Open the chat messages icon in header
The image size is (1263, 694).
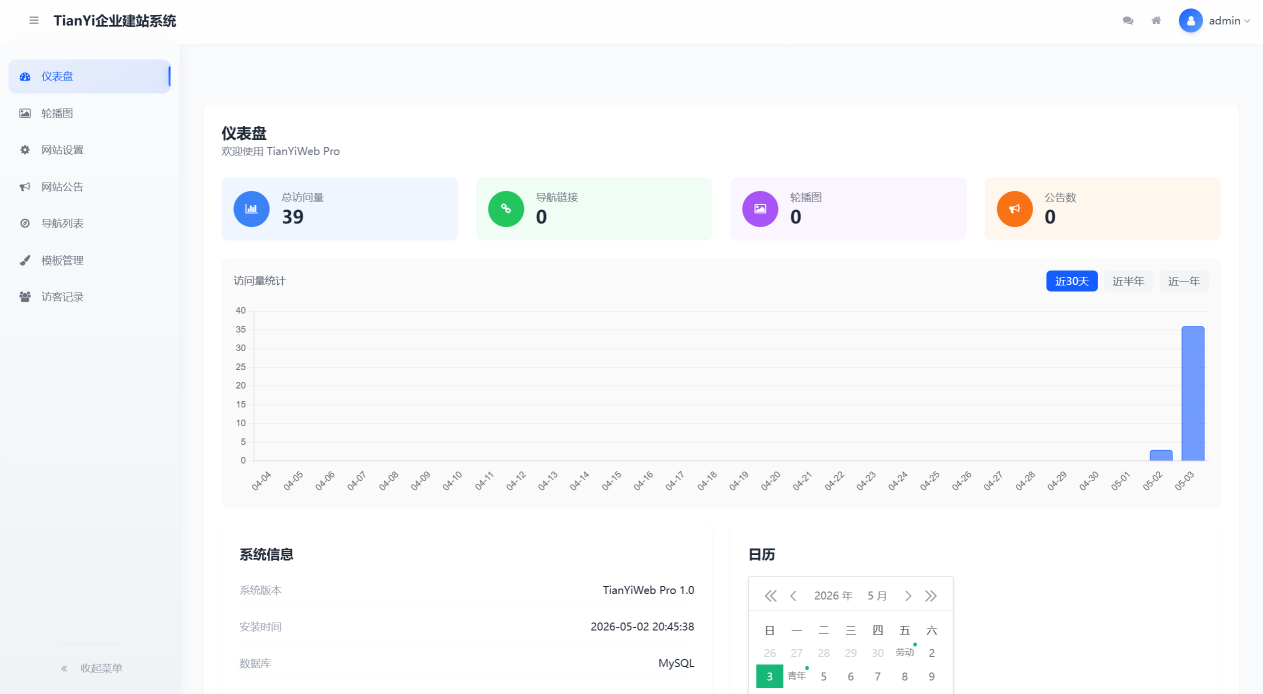tap(1128, 20)
